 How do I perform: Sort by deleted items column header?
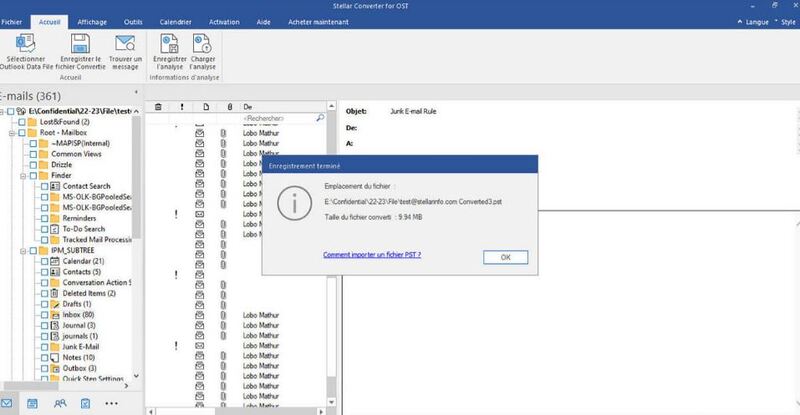(158, 107)
